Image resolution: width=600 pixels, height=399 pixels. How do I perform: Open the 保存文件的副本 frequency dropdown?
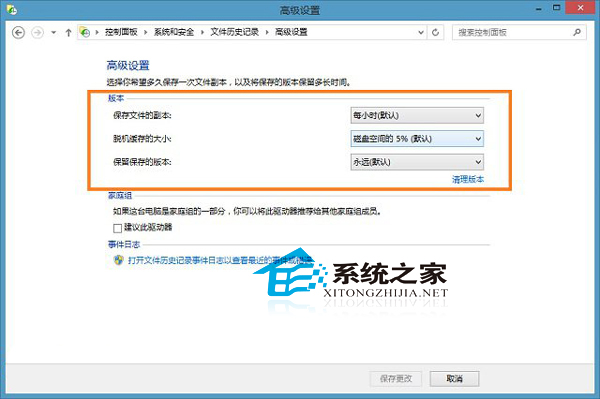coord(417,116)
